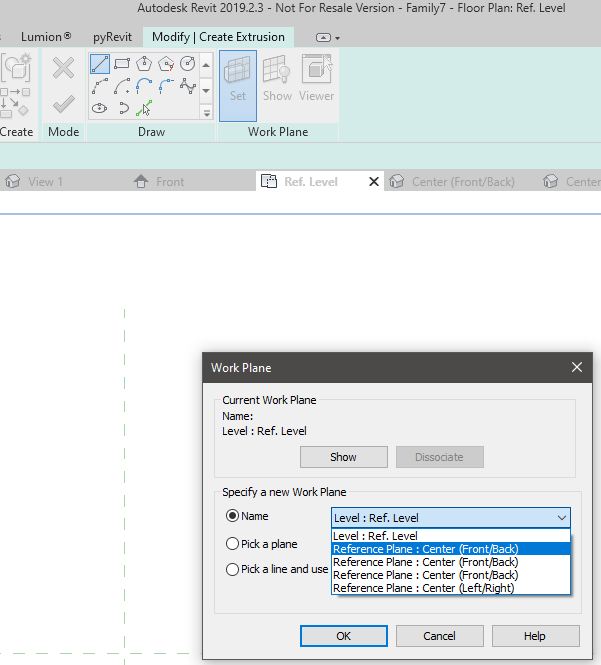Select the Pick a line and use radio button

pos(232,569)
